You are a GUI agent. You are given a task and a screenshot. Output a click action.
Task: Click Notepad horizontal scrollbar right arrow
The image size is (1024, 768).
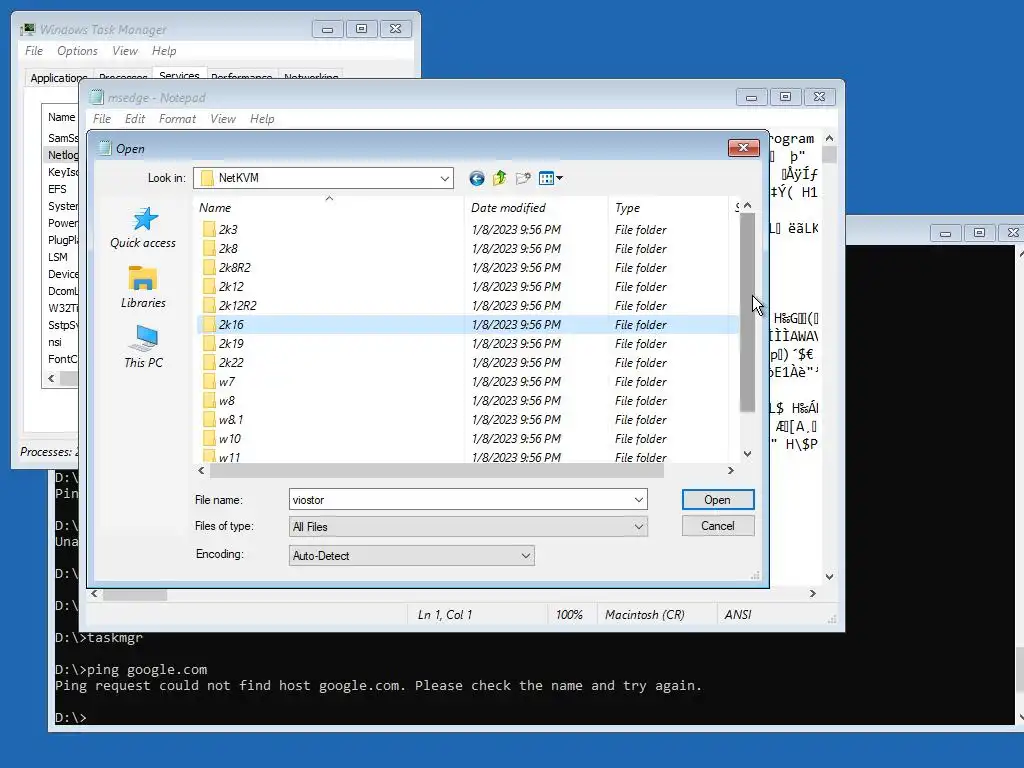coord(812,594)
